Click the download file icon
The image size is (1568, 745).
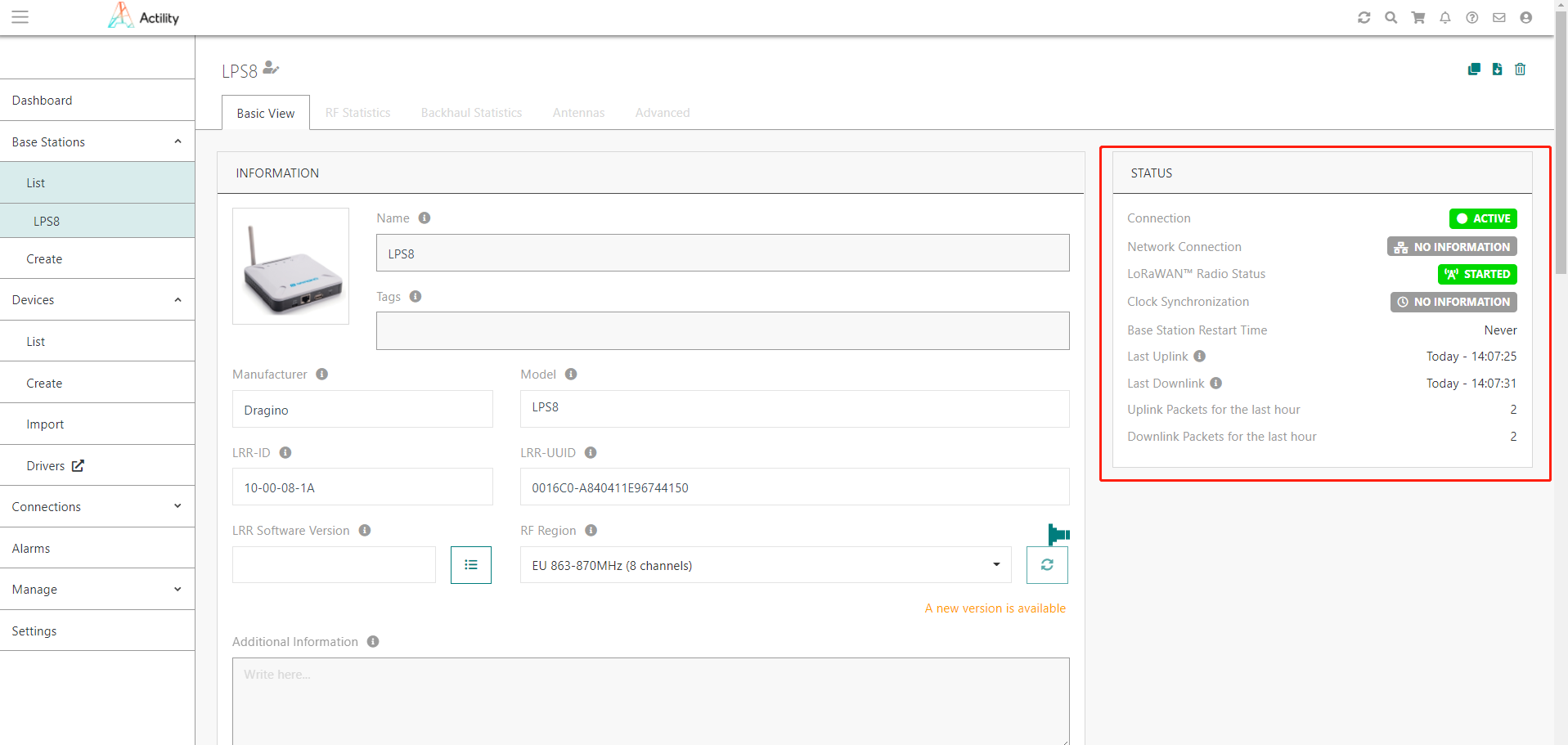1497,70
